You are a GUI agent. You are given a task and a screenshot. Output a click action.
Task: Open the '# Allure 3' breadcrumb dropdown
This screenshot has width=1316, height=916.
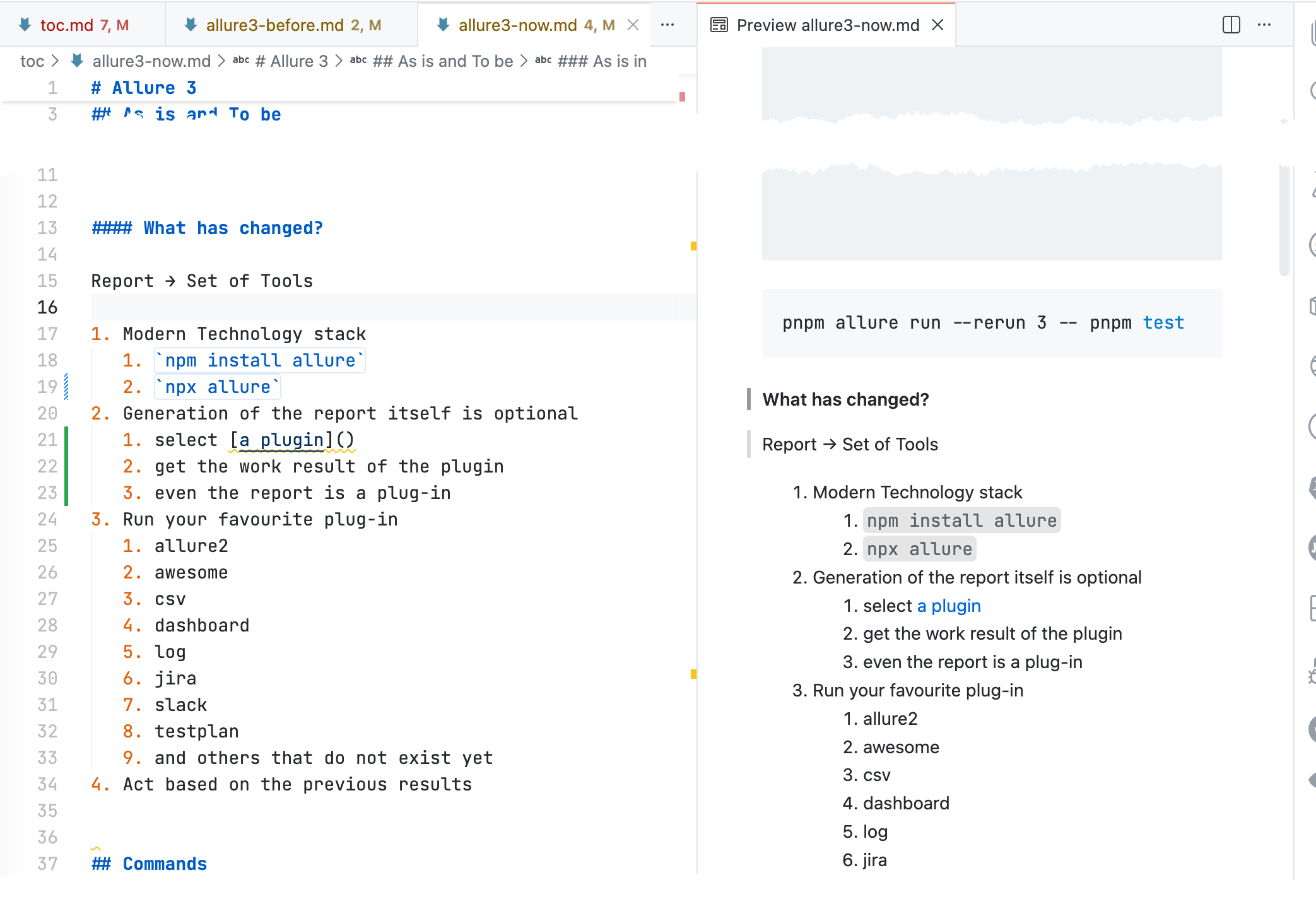coord(291,61)
